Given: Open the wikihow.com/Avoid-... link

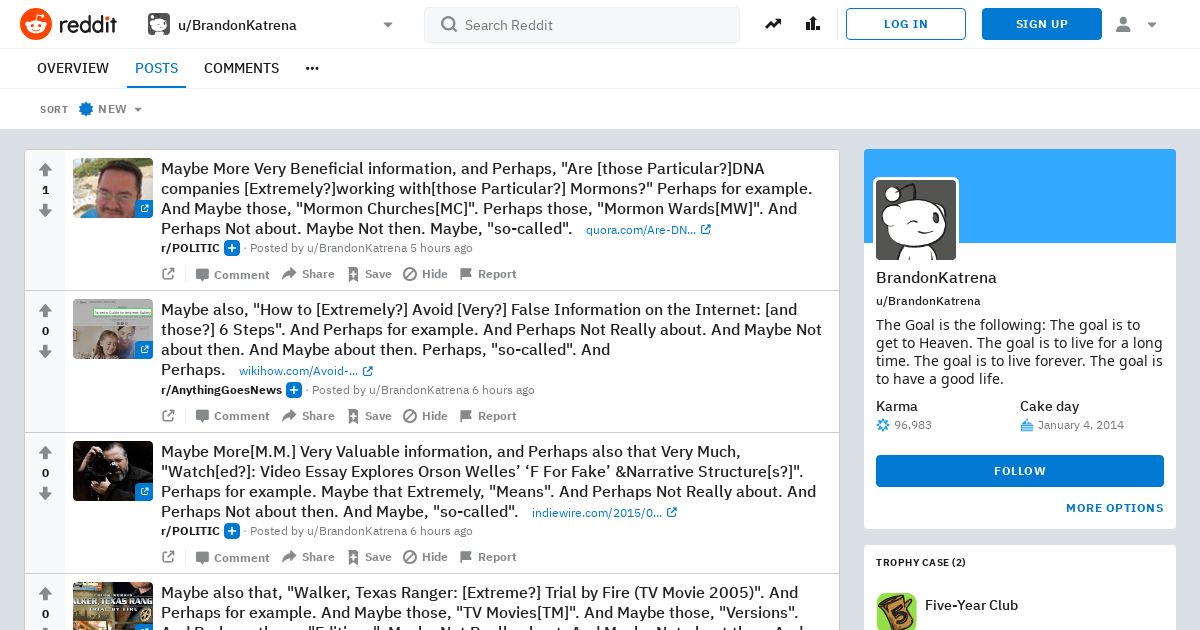Looking at the screenshot, I should pos(306,371).
